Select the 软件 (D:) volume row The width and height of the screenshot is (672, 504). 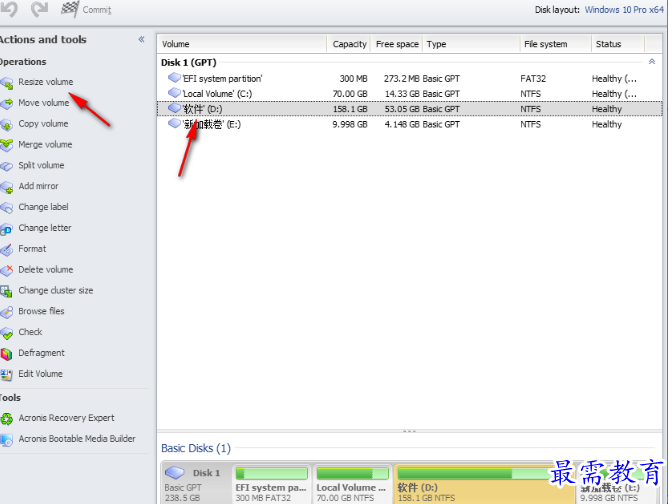[409, 109]
